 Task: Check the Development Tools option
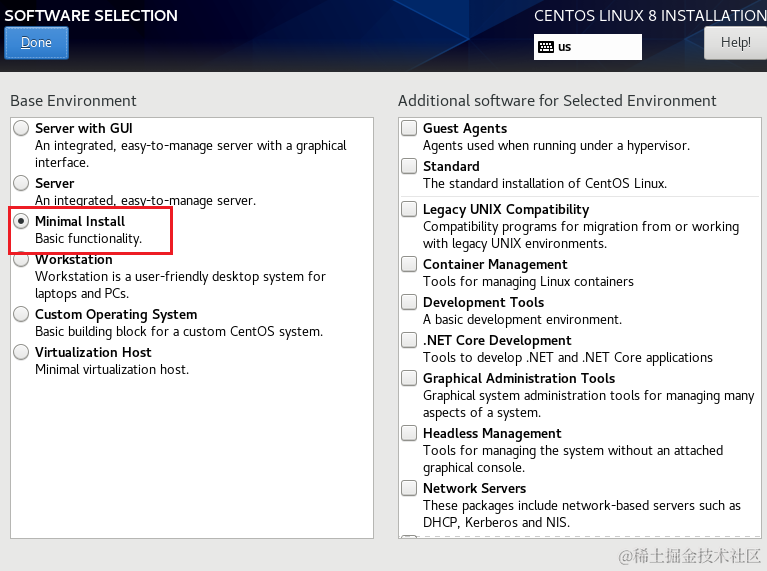409,303
